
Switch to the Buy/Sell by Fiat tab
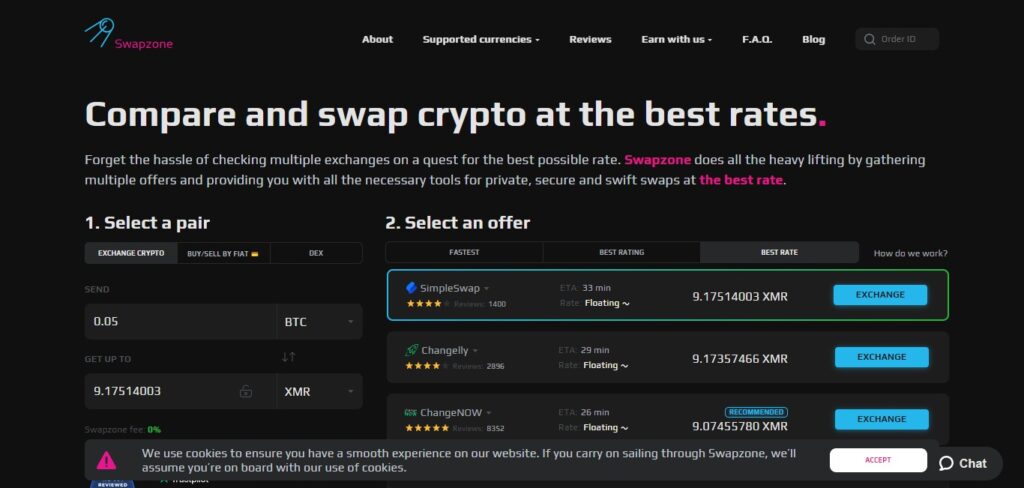(x=223, y=253)
